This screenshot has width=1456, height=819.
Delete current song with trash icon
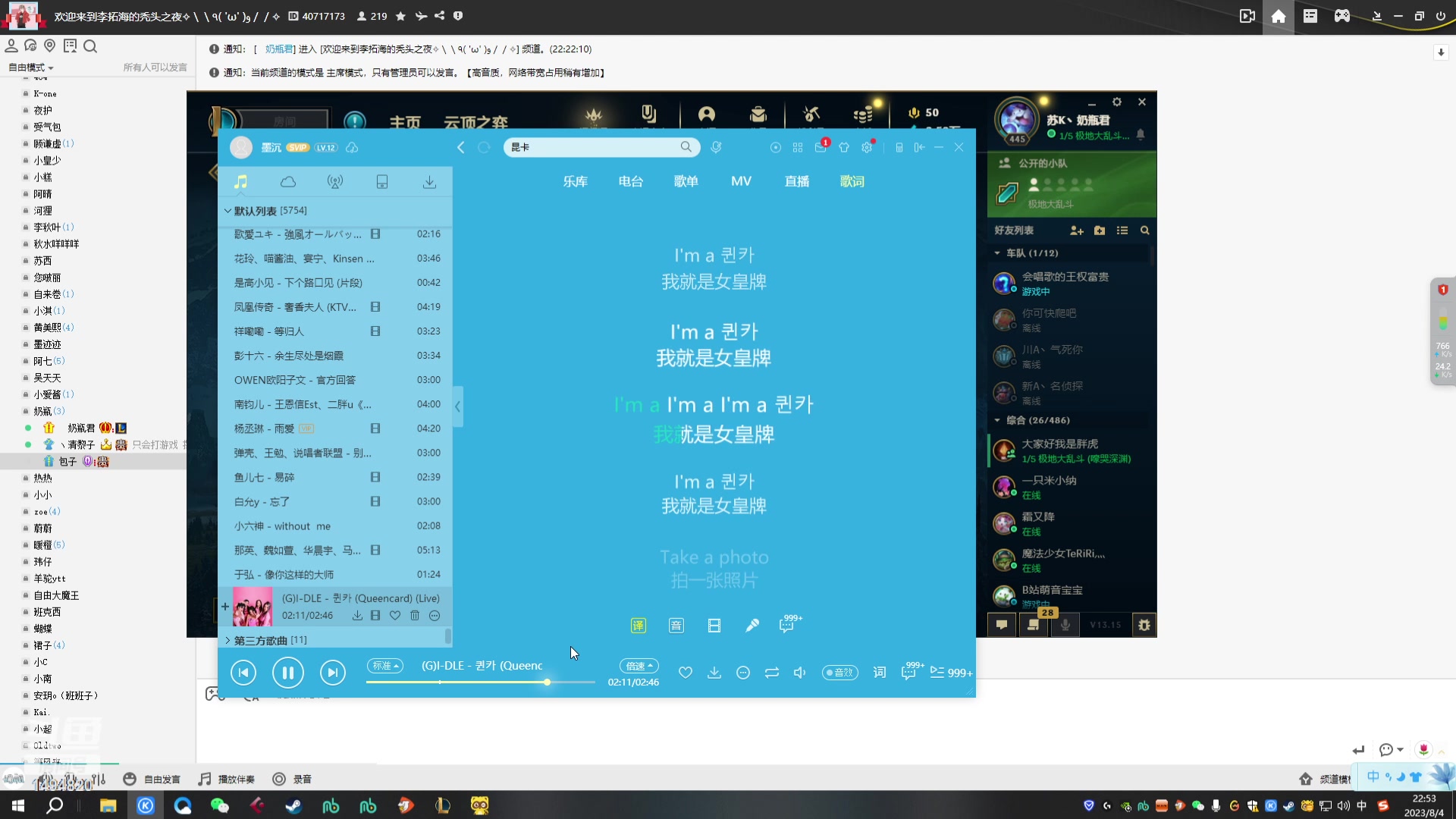(x=415, y=616)
